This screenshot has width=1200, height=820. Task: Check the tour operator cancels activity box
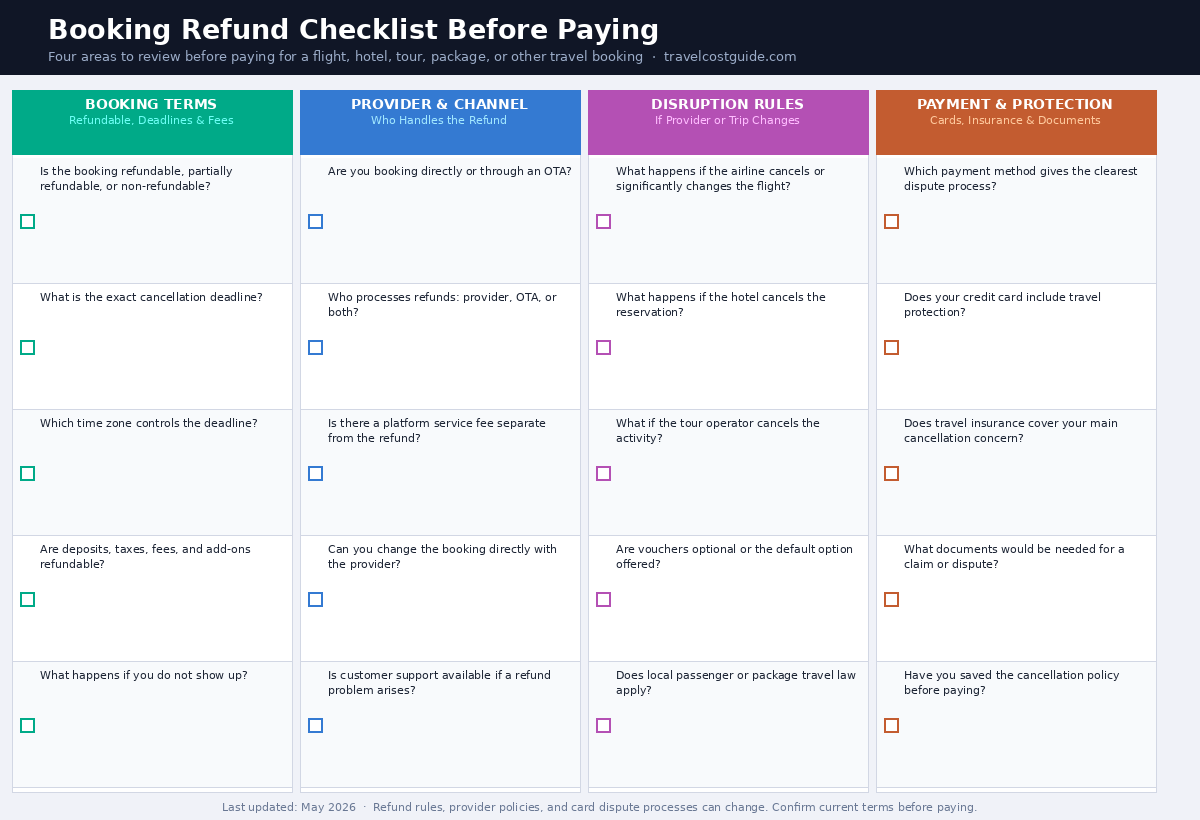[x=603, y=474]
